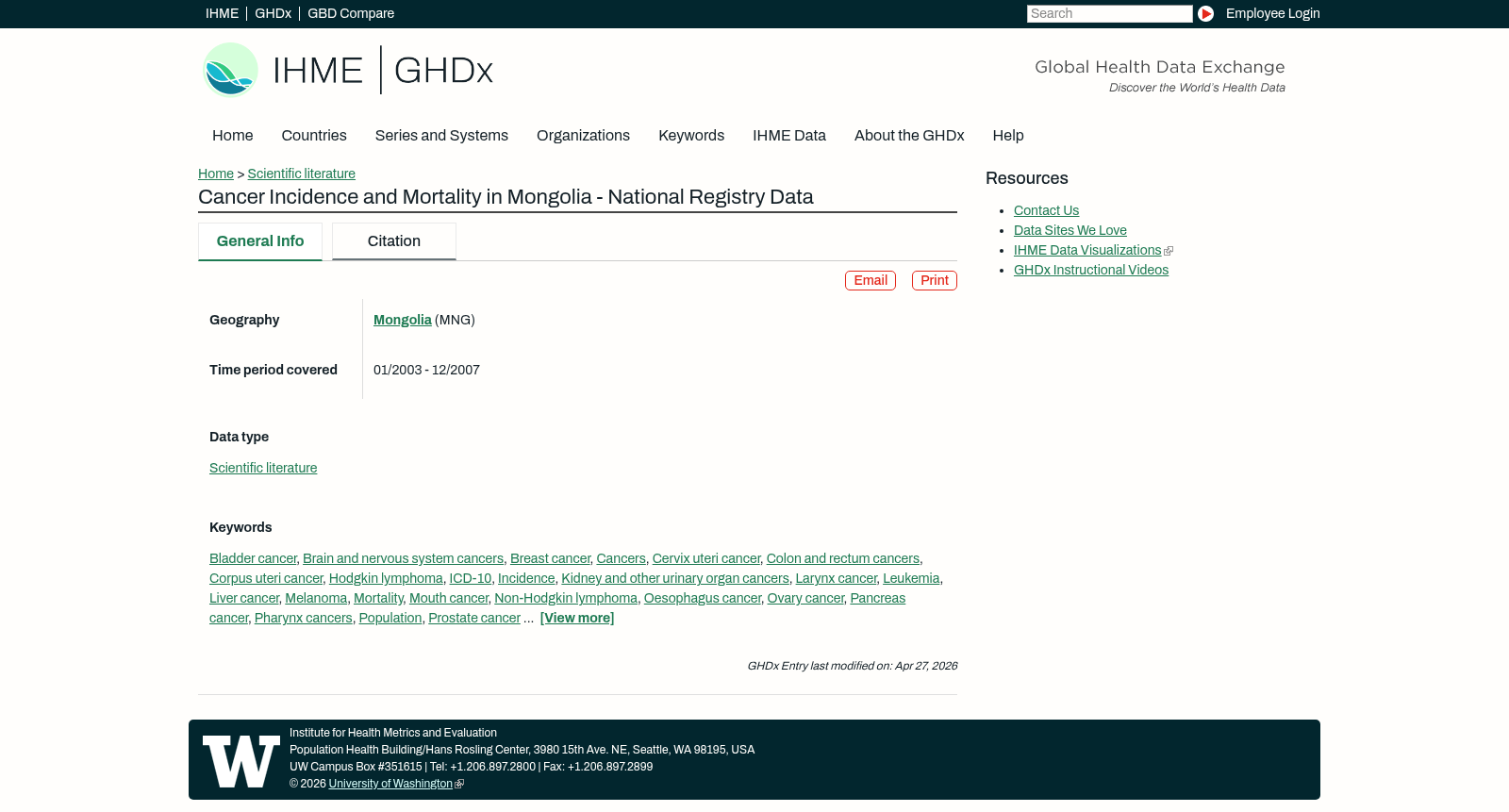Open the Cervix uteri cancer keyword
The height and width of the screenshot is (812, 1509).
[705, 558]
